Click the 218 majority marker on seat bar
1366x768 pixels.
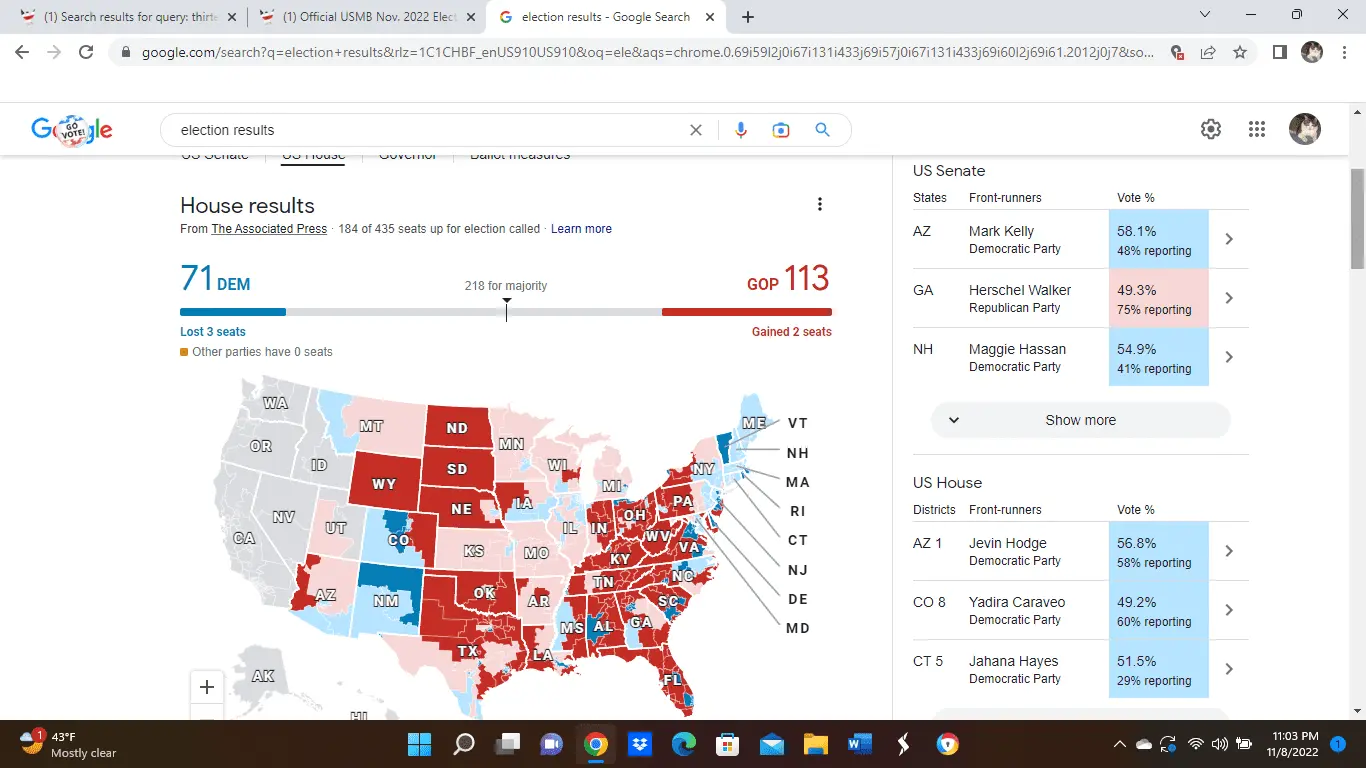tap(506, 310)
